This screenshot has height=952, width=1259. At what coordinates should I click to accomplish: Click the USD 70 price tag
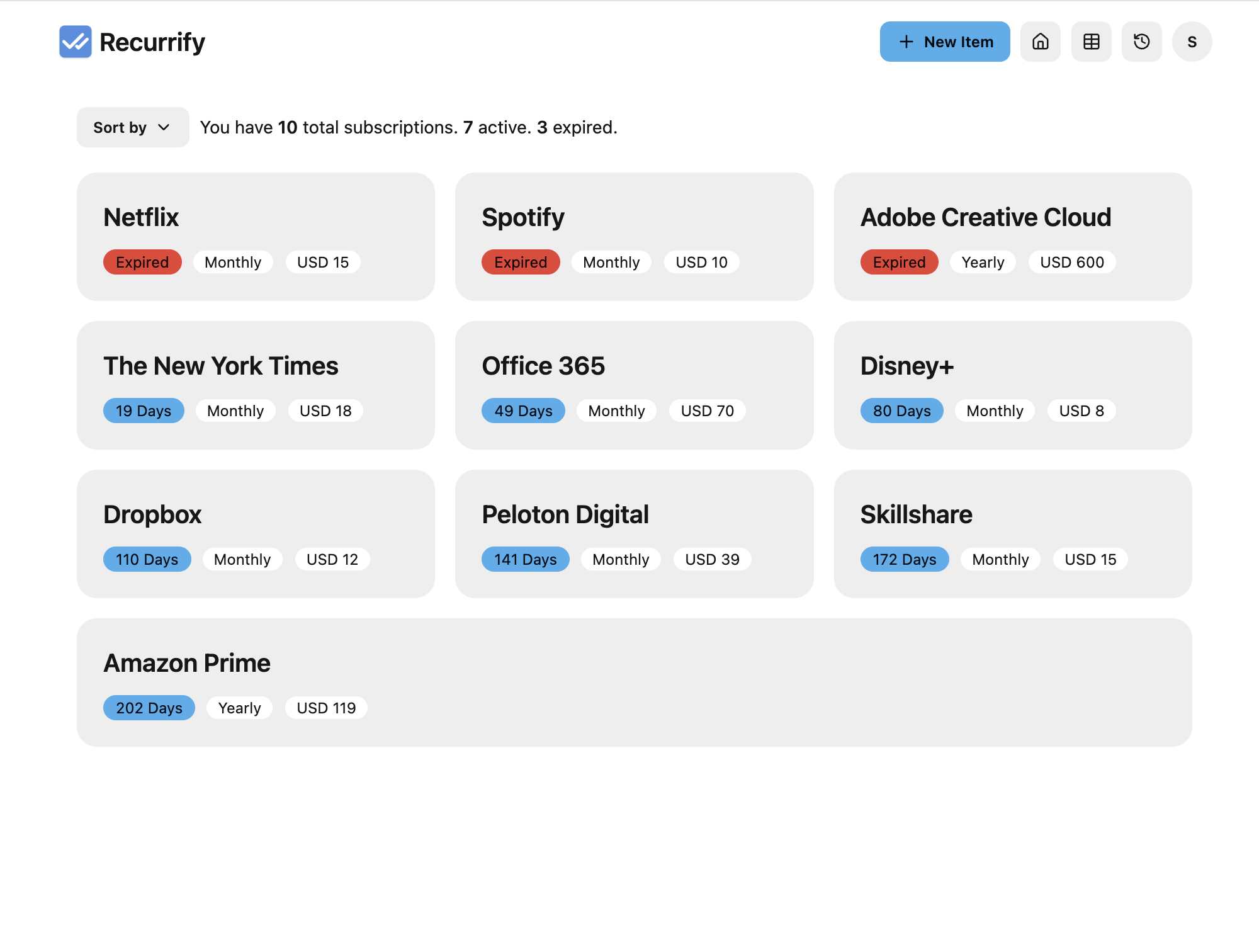[x=708, y=411]
